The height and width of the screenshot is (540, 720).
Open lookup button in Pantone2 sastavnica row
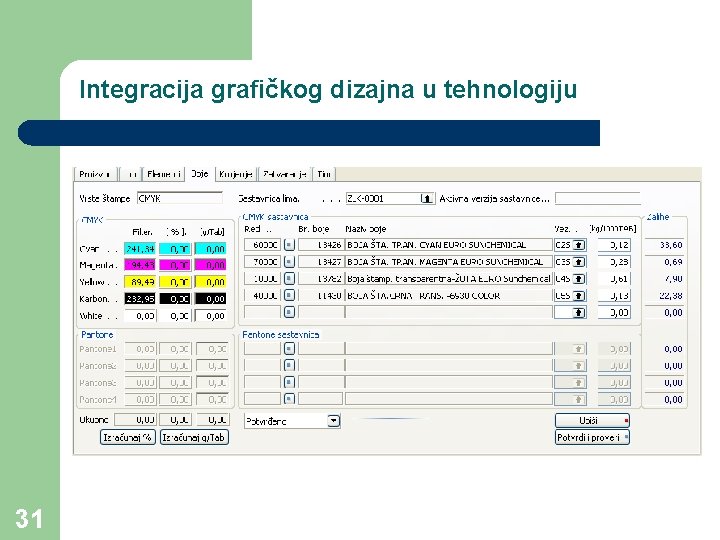click(289, 366)
